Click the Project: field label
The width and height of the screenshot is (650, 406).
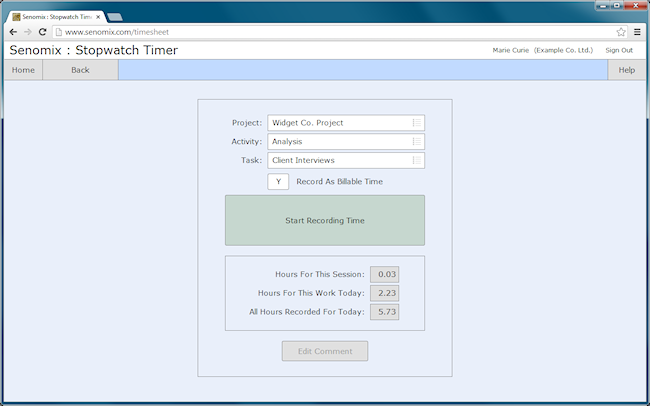247,123
